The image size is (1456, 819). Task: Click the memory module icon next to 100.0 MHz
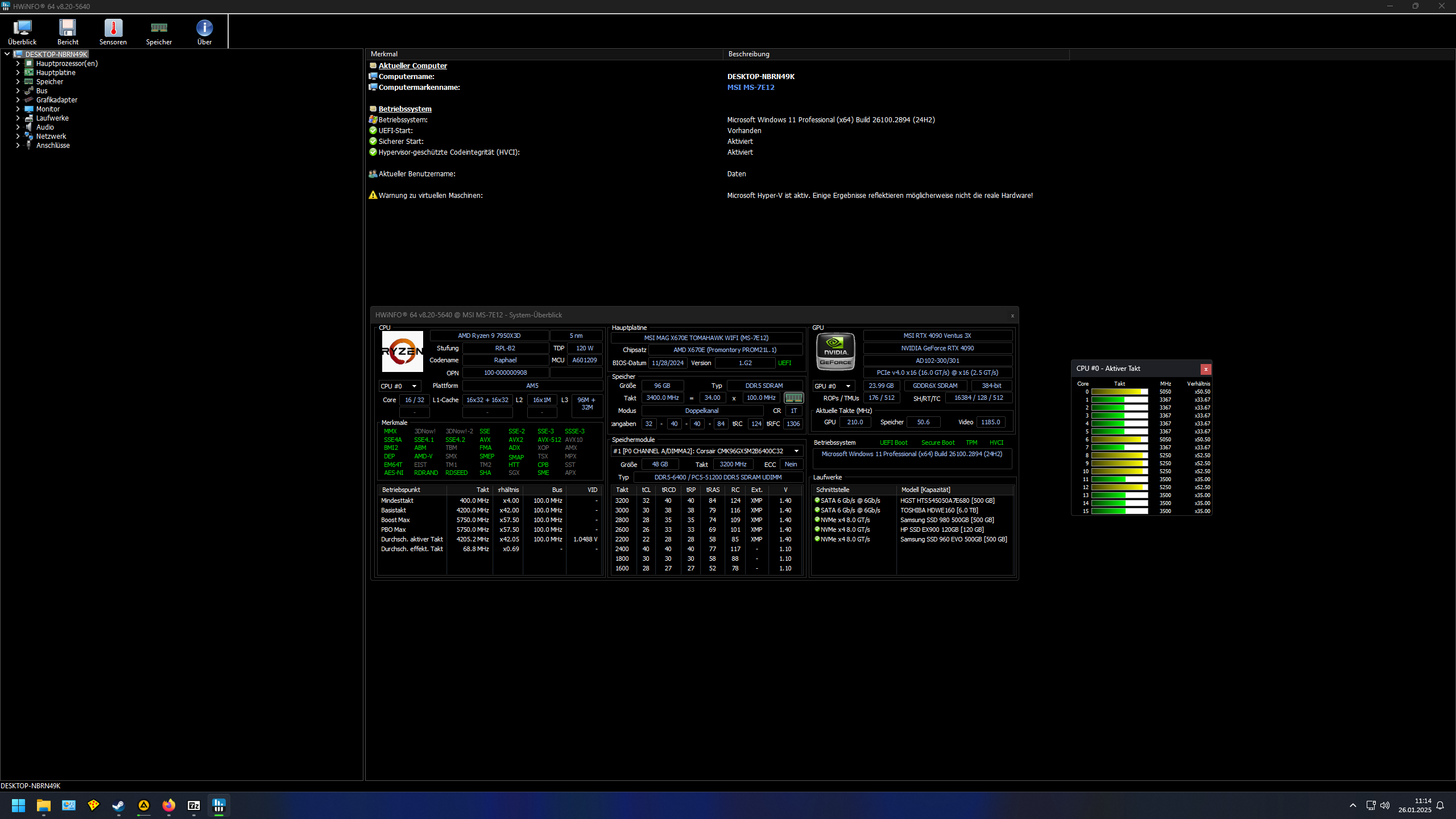[793, 398]
